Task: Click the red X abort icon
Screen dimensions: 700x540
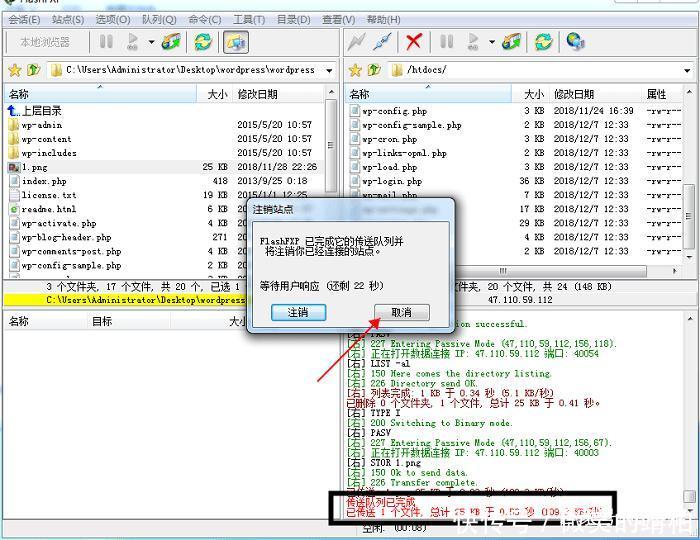Action: pos(413,42)
